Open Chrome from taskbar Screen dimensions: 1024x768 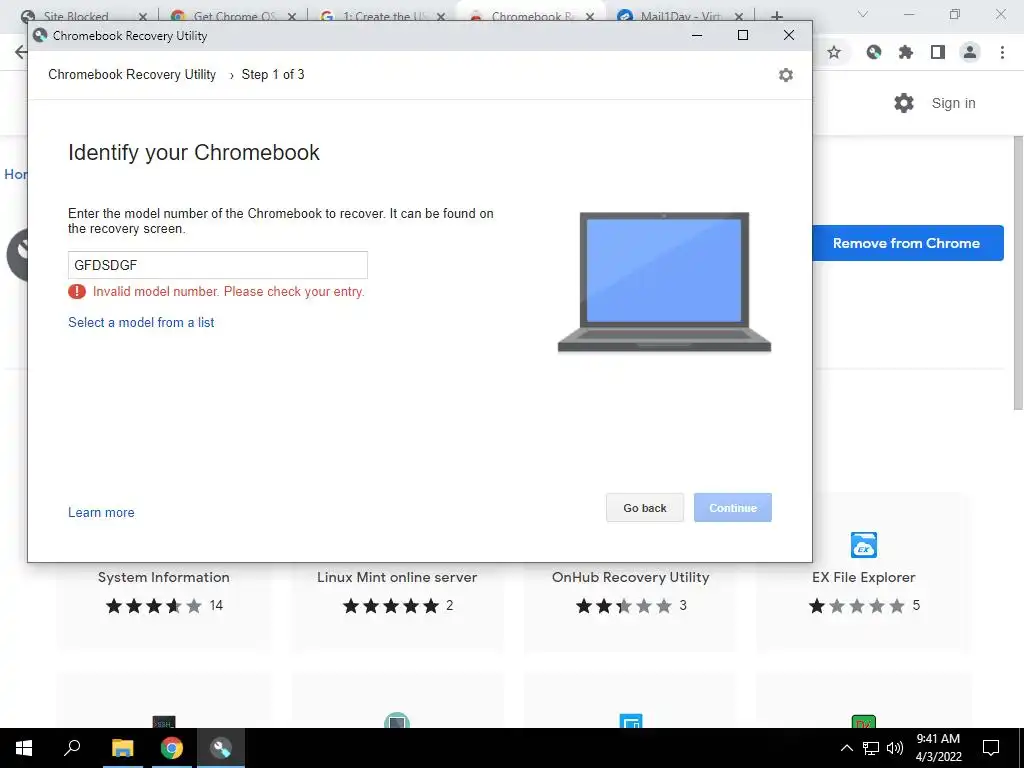coord(172,748)
